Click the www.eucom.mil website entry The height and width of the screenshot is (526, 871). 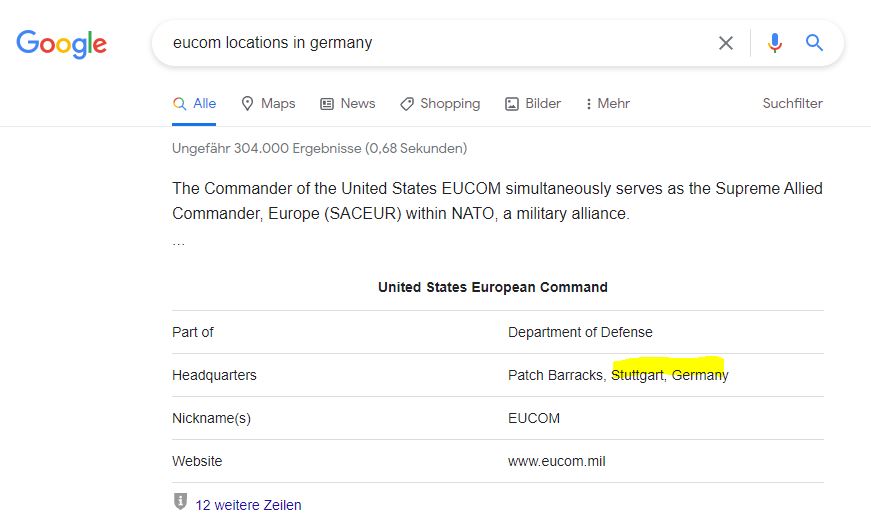557,461
